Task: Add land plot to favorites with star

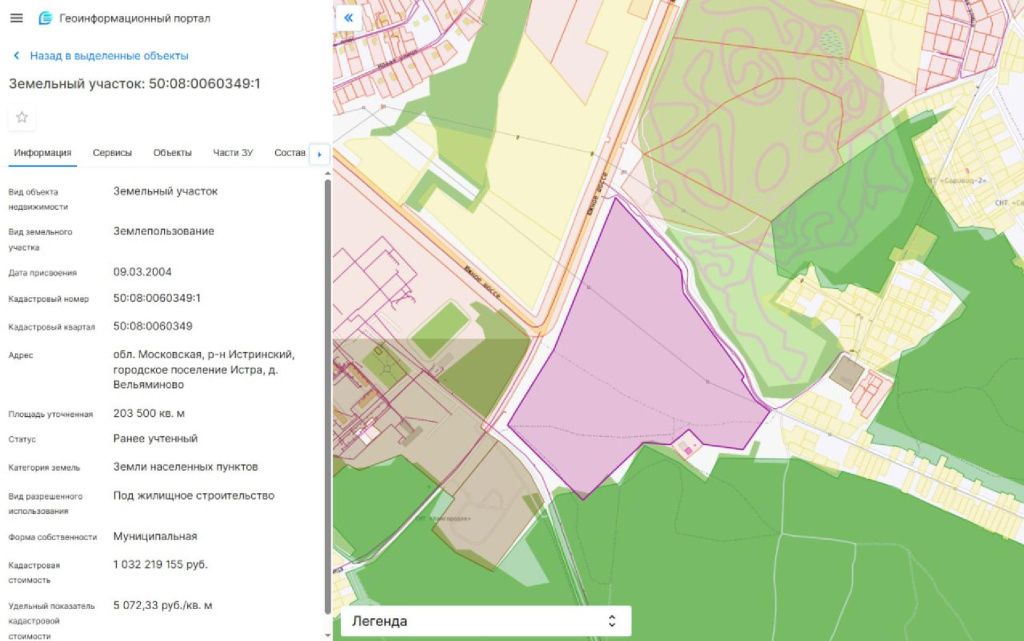Action: [22, 118]
